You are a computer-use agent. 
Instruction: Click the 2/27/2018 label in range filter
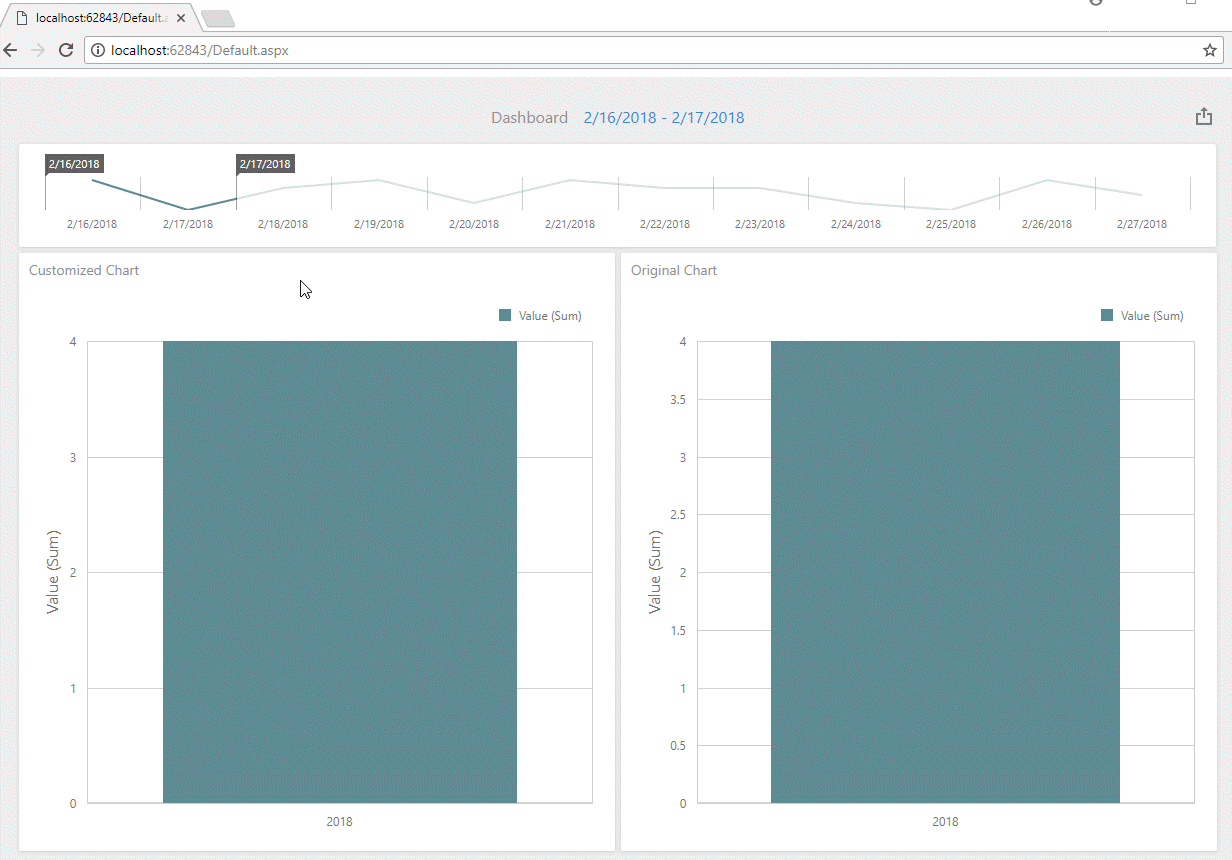1142,224
